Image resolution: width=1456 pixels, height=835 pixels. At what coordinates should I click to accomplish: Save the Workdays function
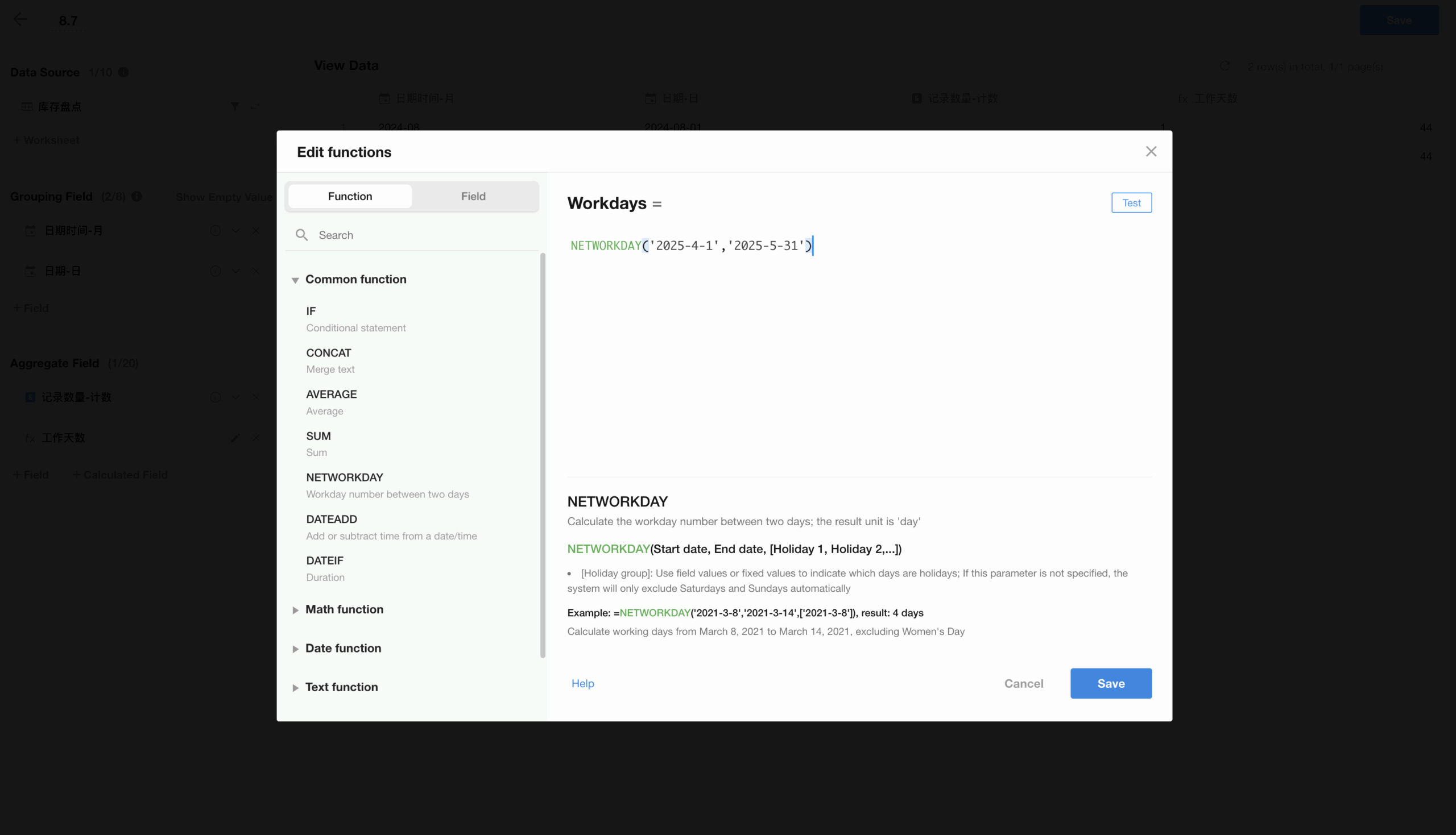click(x=1111, y=684)
